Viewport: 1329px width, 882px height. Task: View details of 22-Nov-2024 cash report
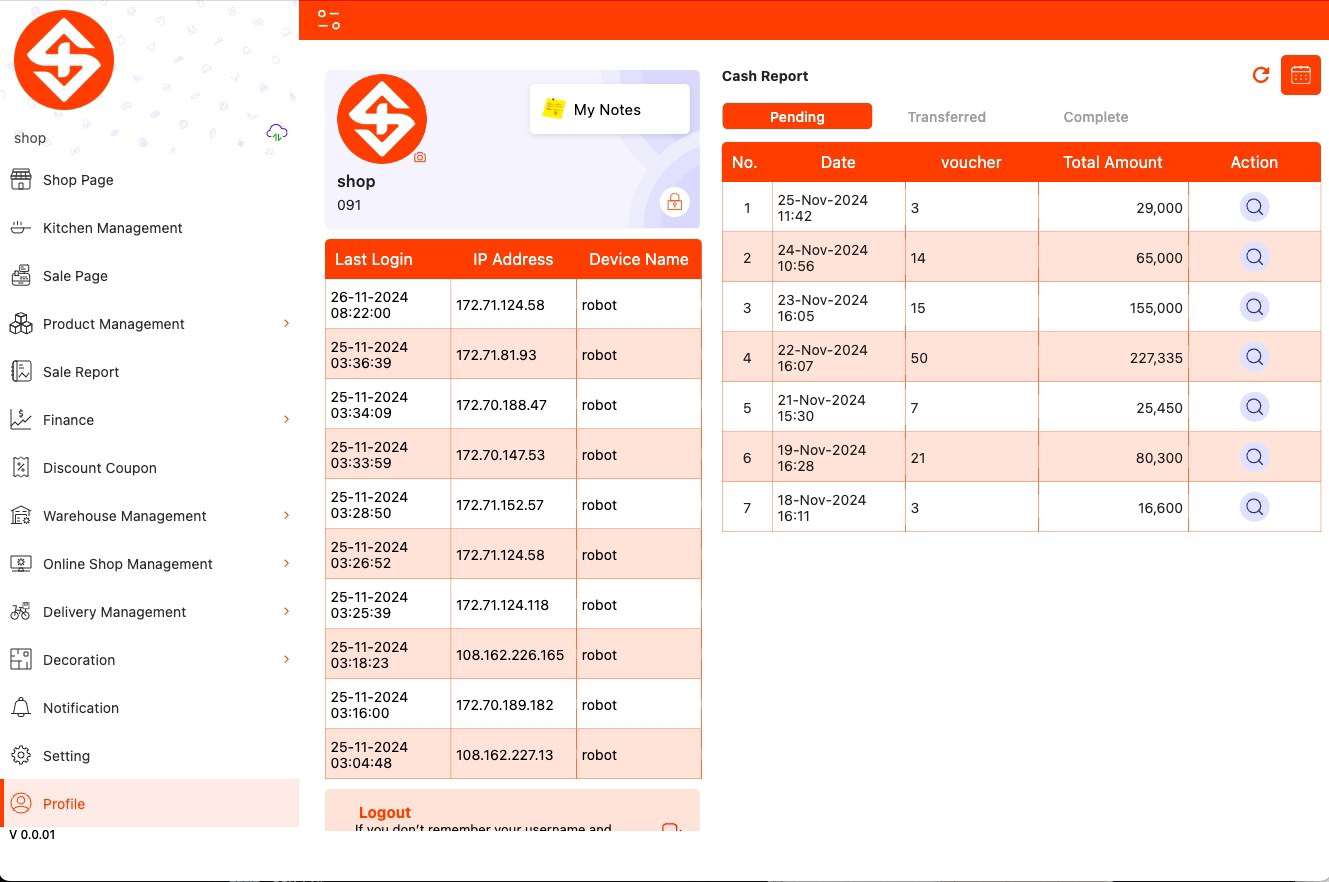click(x=1255, y=357)
